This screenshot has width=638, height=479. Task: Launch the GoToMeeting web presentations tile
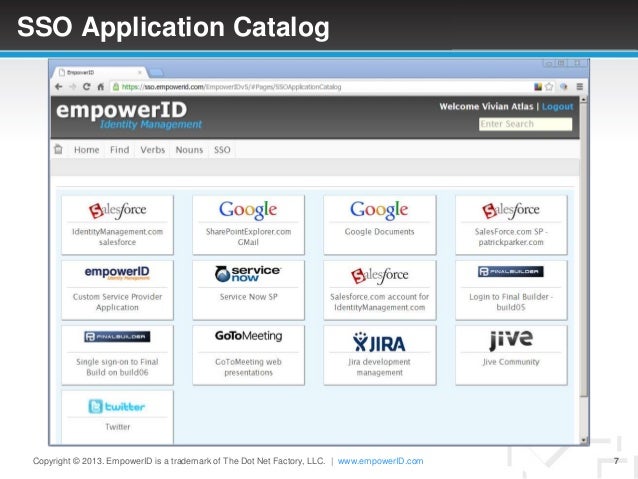248,355
